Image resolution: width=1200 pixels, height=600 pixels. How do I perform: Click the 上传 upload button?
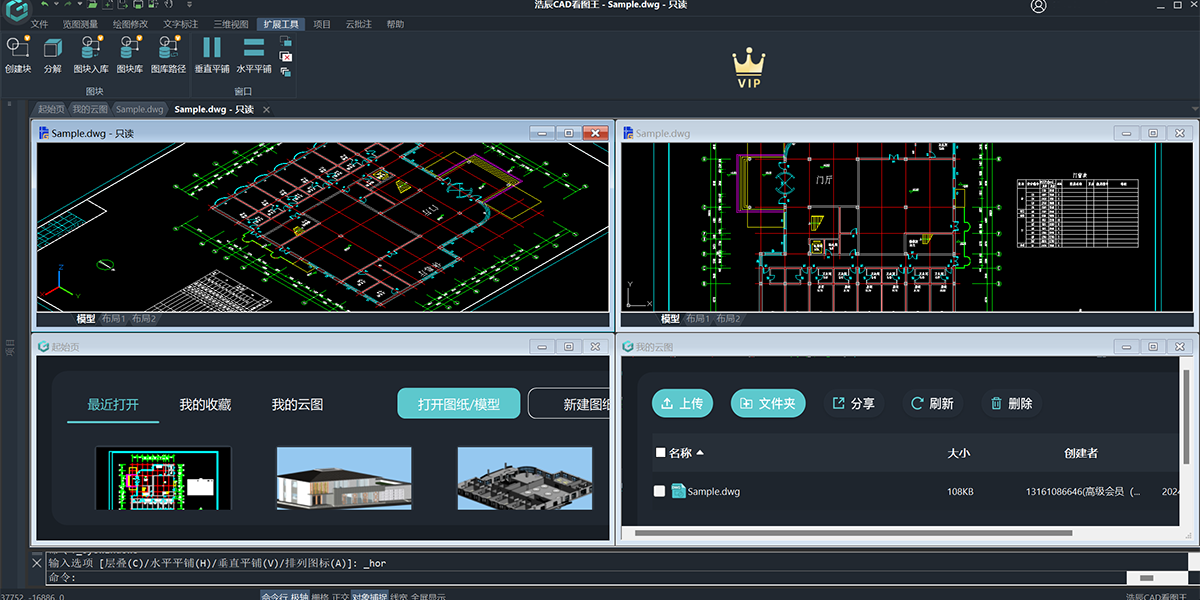click(682, 404)
